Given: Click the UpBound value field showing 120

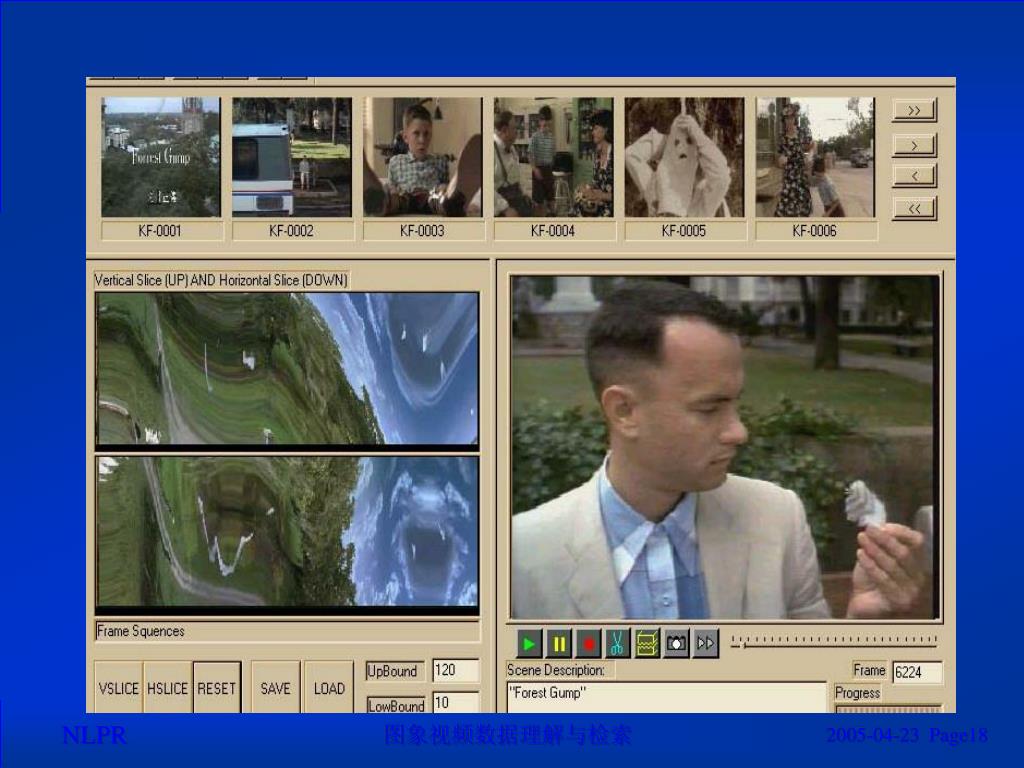Looking at the screenshot, I should pyautogui.click(x=456, y=670).
